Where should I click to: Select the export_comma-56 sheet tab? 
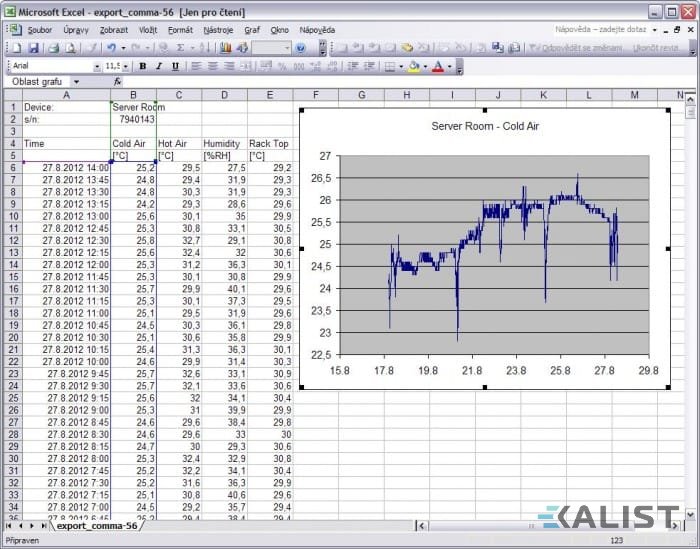coord(96,525)
